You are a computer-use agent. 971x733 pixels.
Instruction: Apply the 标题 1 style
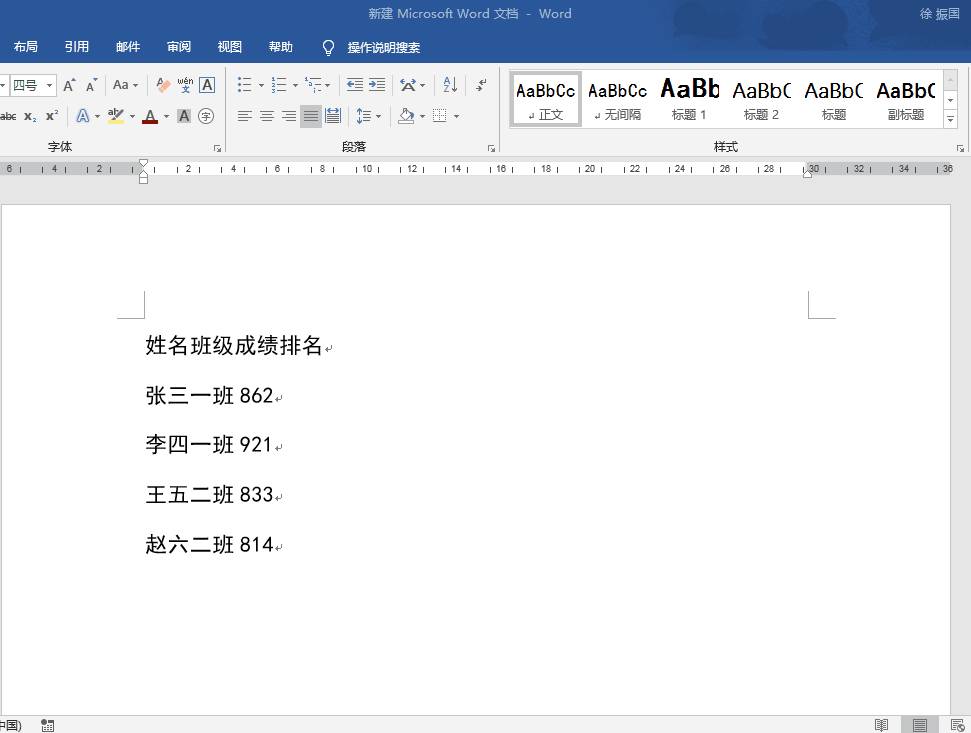(689, 99)
